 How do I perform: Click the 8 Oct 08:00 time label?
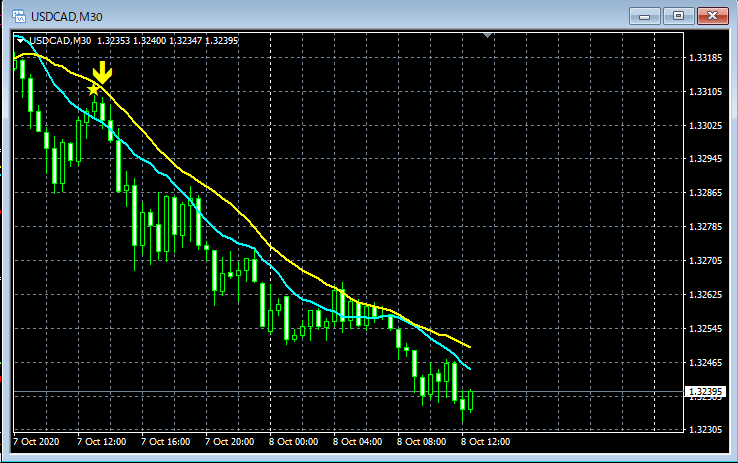422,442
